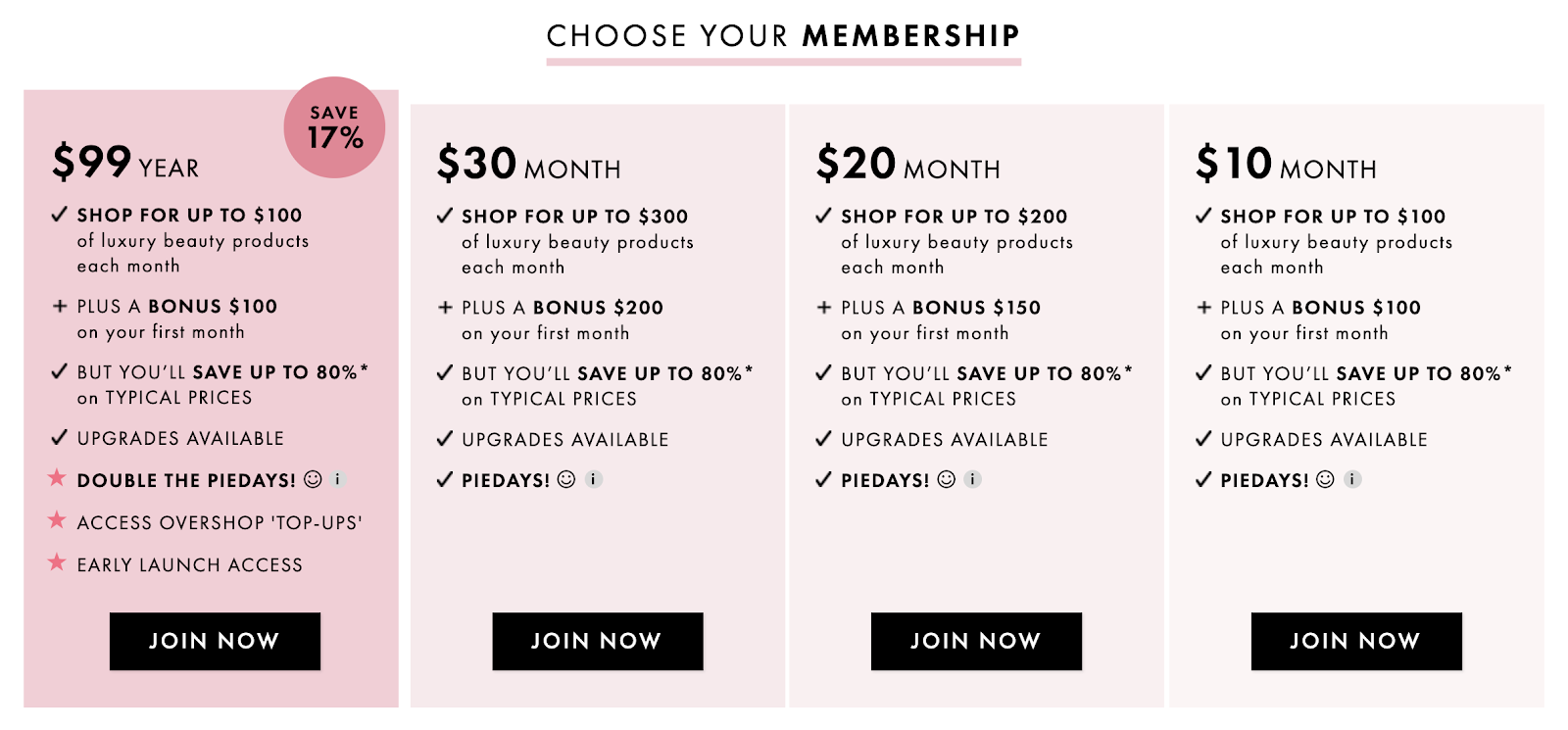The height and width of the screenshot is (730, 1568).
Task: Click Choose Your Membership heading
Action: [x=783, y=36]
